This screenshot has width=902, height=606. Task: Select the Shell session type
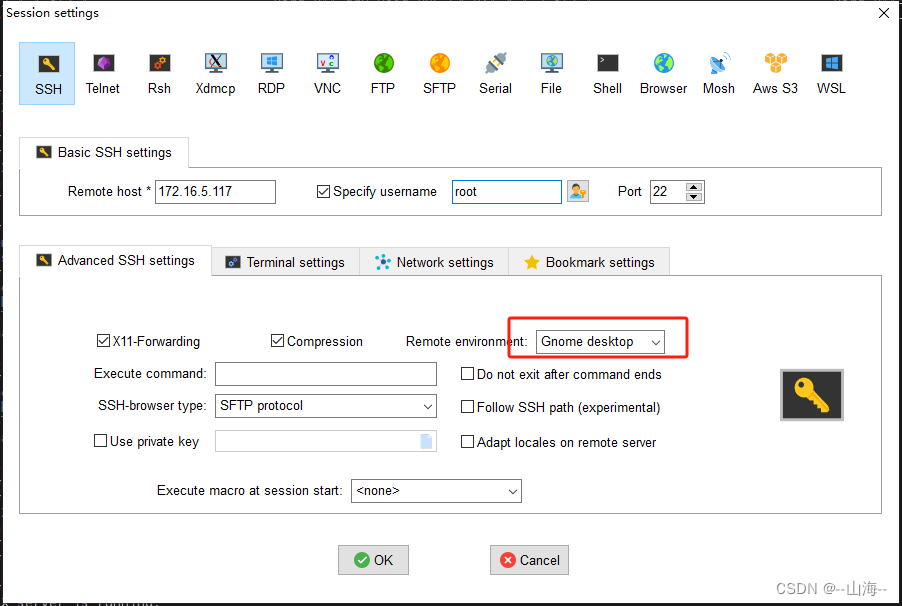[607, 73]
